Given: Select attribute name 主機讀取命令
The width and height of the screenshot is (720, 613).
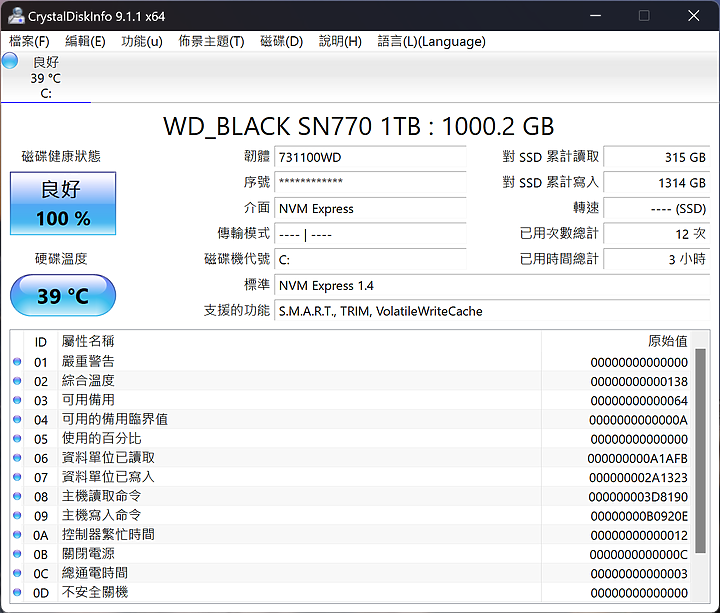Looking at the screenshot, I should [101, 496].
